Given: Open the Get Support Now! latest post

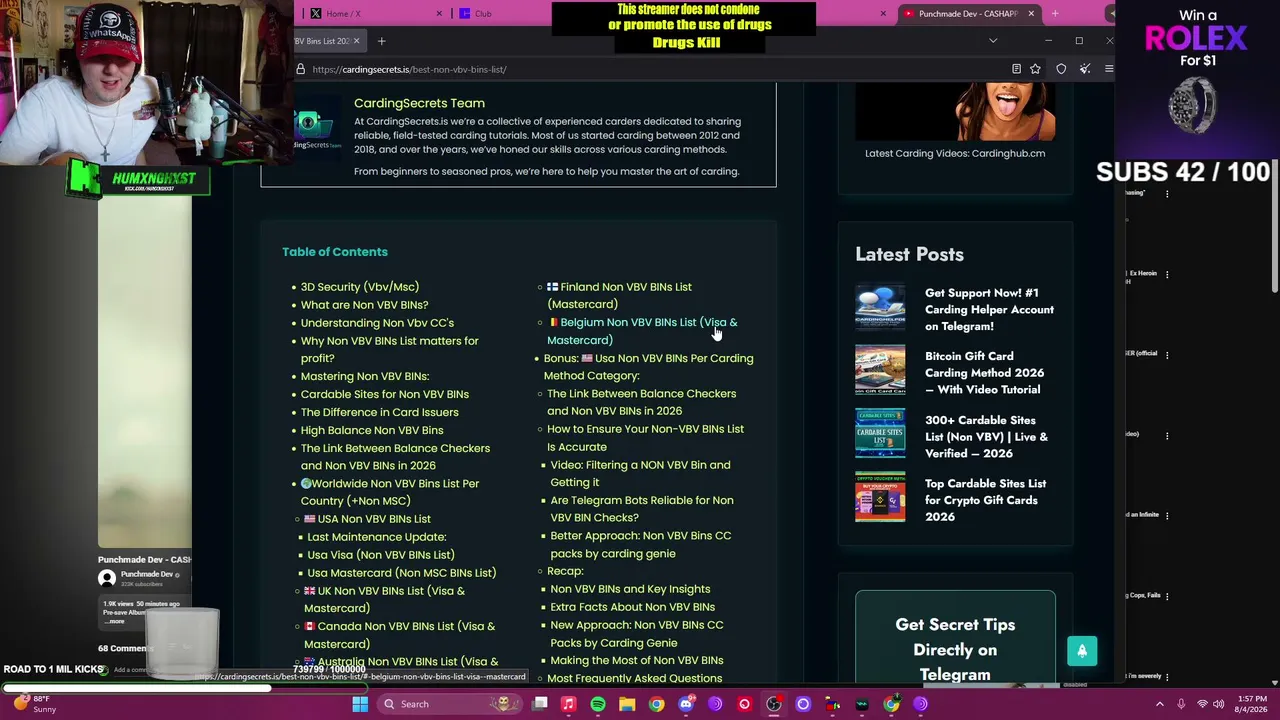Looking at the screenshot, I should 989,309.
